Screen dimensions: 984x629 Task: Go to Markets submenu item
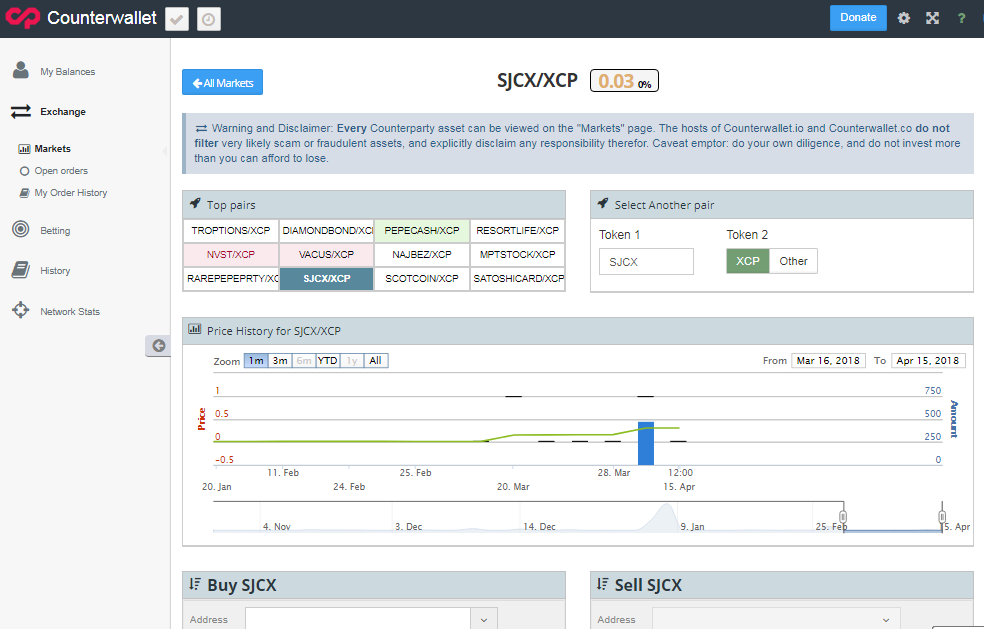pos(53,149)
